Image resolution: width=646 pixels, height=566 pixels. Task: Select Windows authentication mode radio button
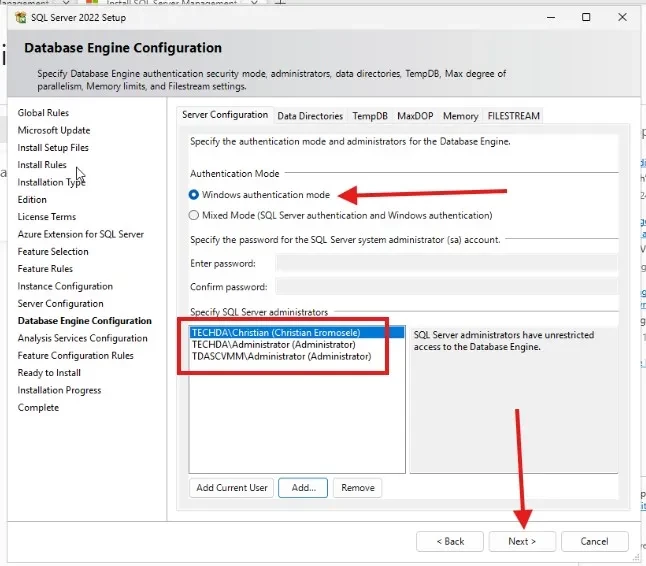(x=194, y=194)
